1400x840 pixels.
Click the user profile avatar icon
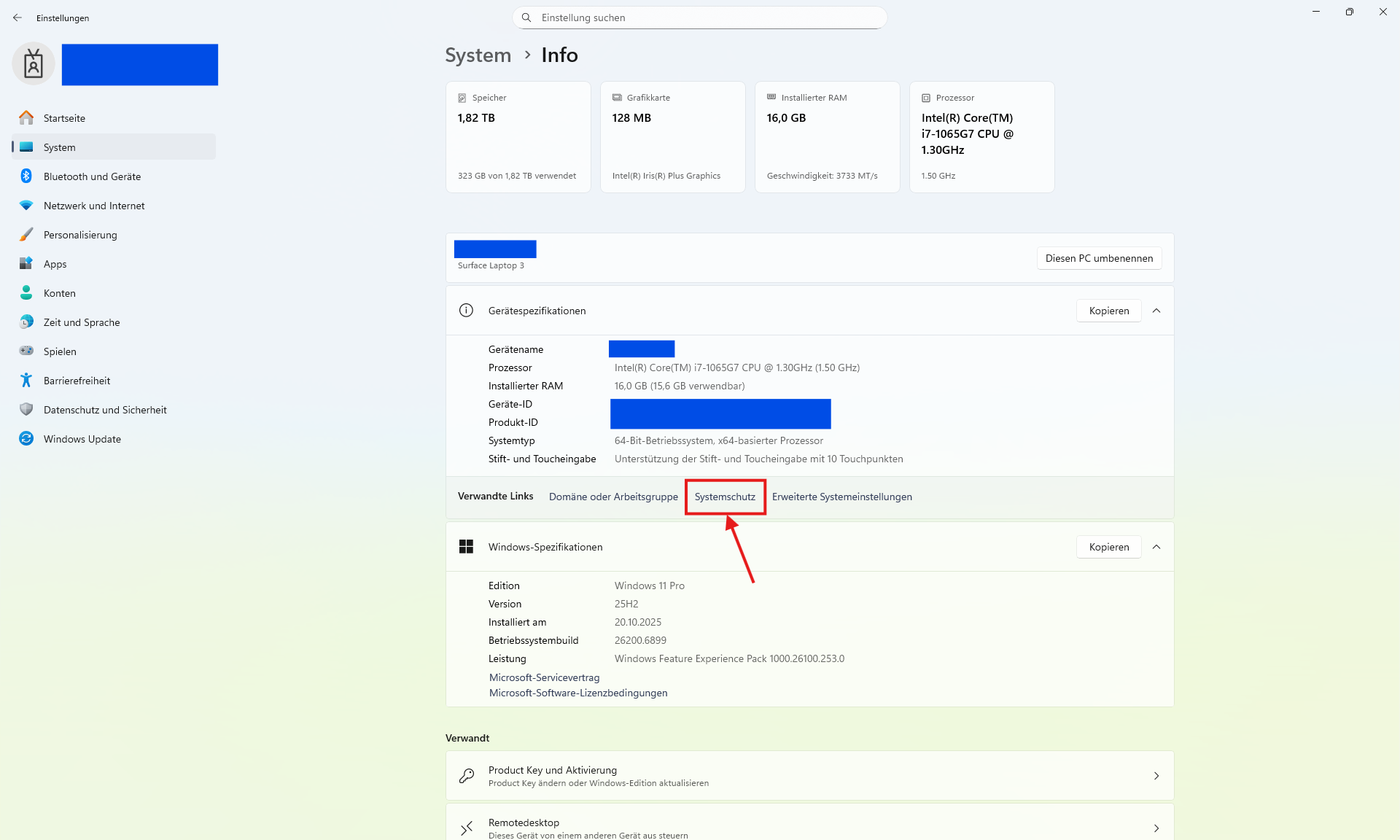tap(34, 64)
